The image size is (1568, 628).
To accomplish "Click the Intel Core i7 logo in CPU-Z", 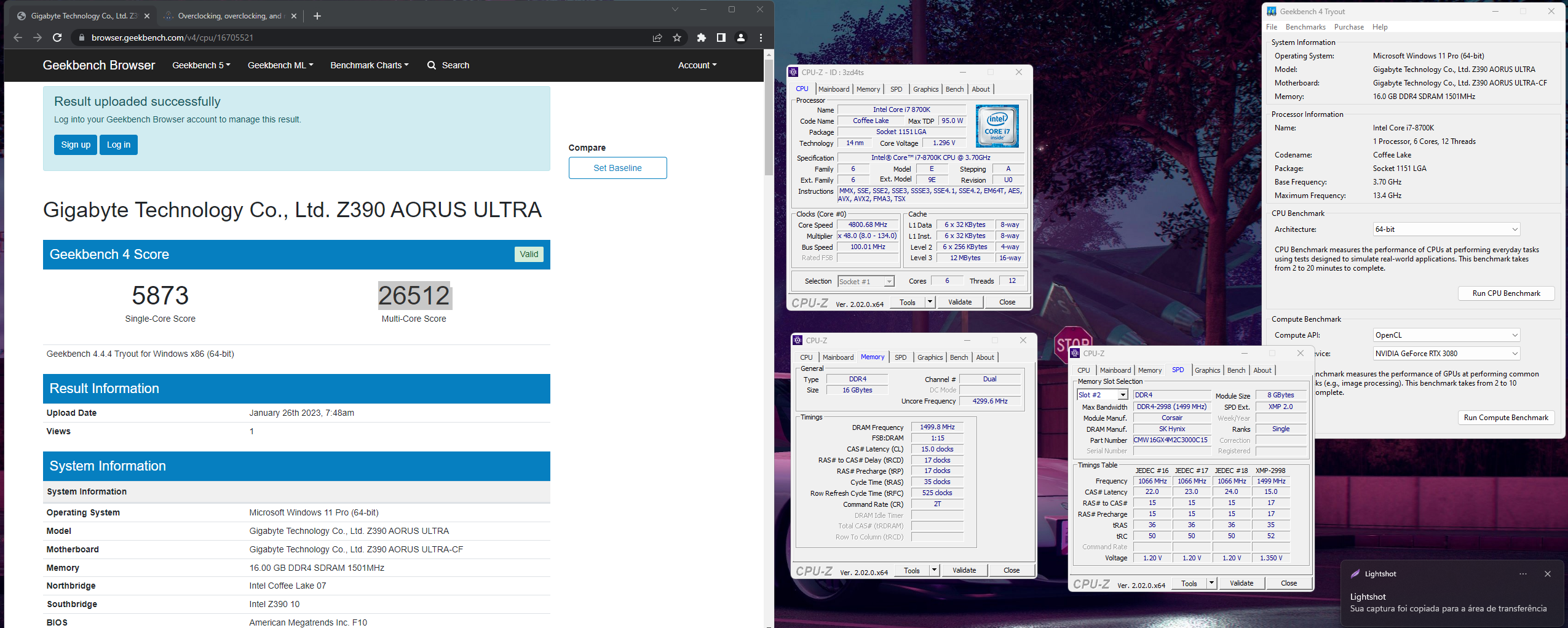I will coord(997,125).
